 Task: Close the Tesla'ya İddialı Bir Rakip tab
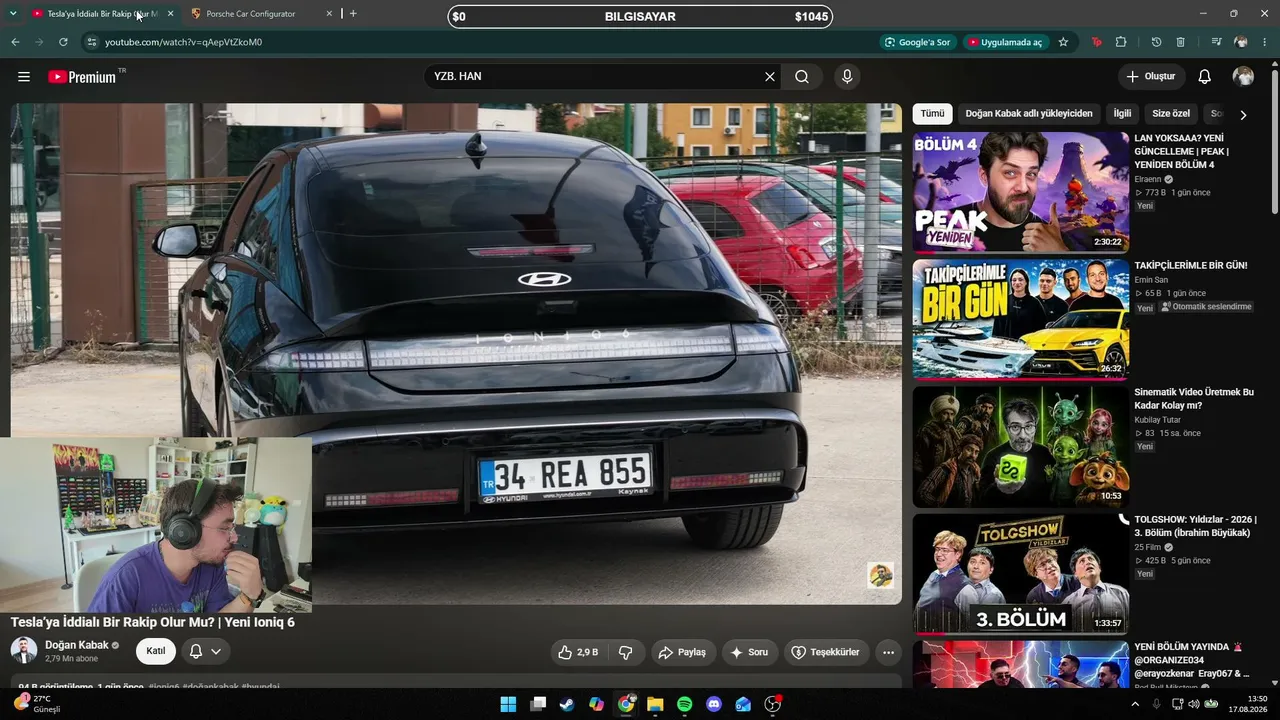click(x=170, y=14)
